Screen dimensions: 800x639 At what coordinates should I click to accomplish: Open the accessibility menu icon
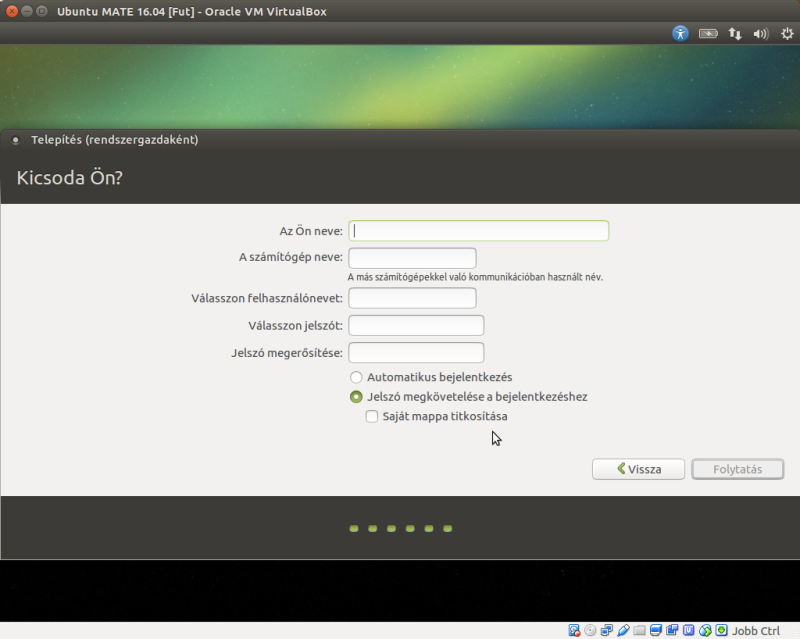coord(680,34)
